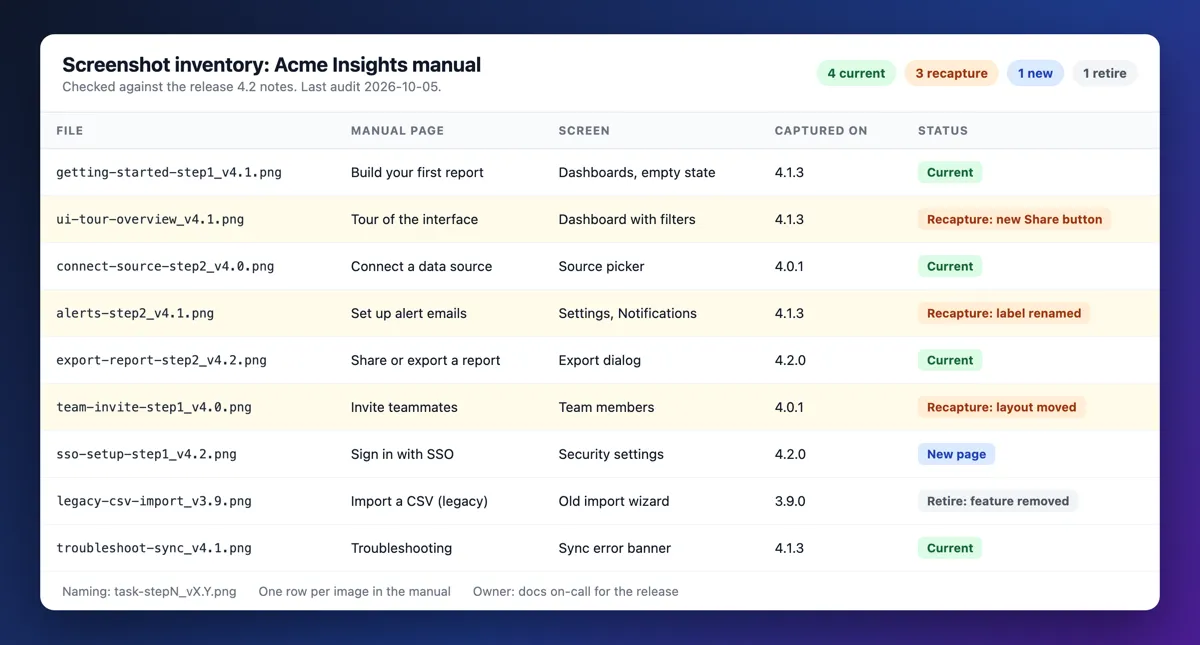Image resolution: width=1200 pixels, height=645 pixels.
Task: Click 'Import a CSV (legacy)' cell
Action: tap(419, 501)
